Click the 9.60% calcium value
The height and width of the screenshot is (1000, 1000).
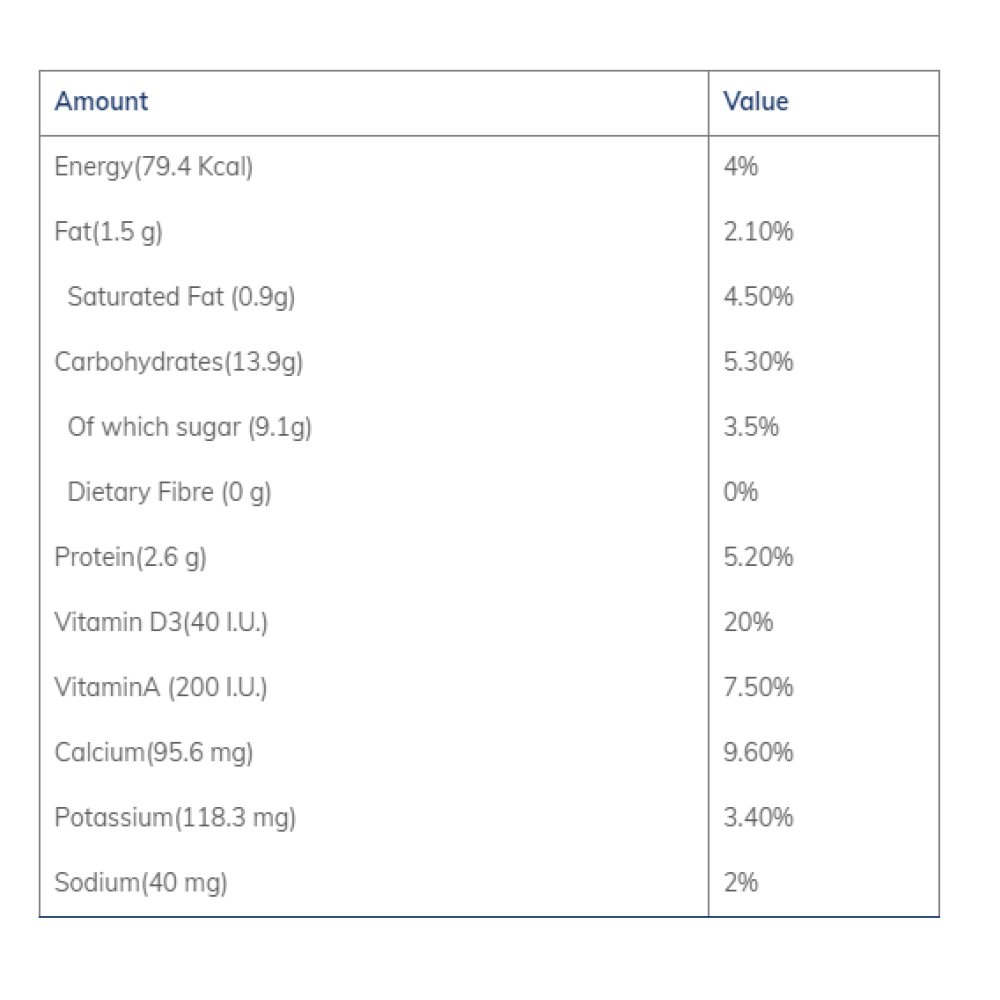point(758,752)
